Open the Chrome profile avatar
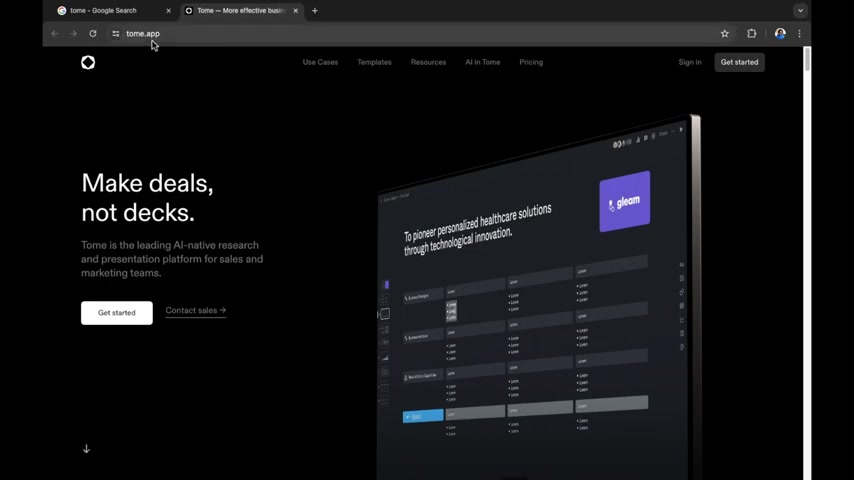The height and width of the screenshot is (480, 854). point(780,34)
